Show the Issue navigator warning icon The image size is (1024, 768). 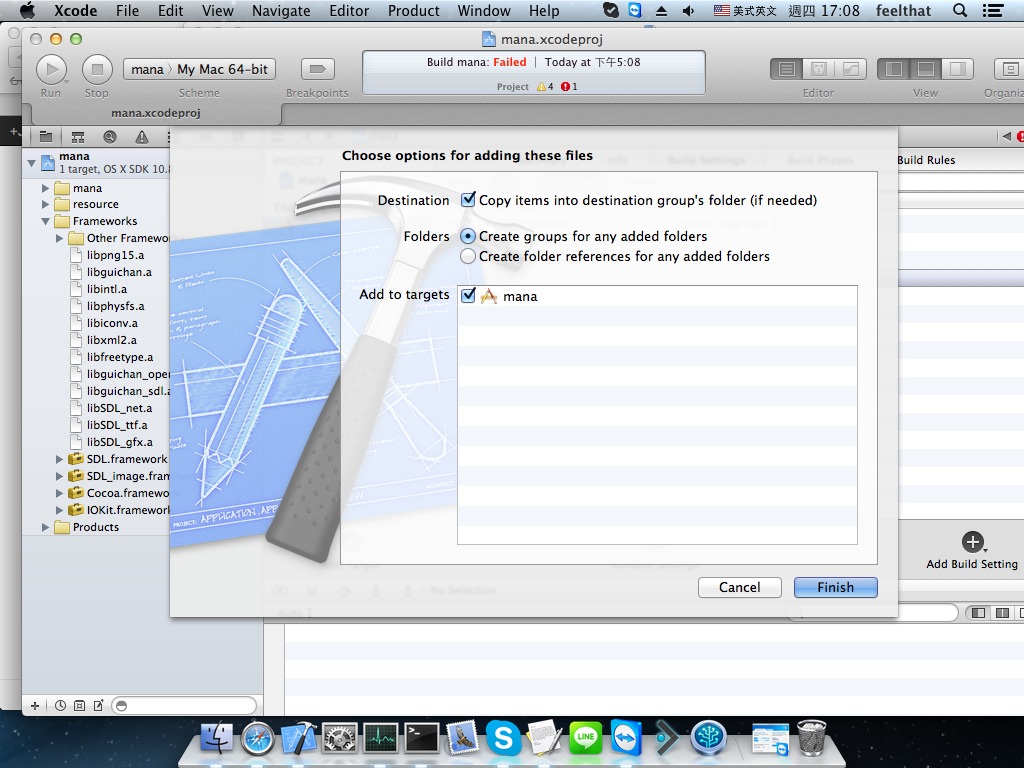[142, 136]
